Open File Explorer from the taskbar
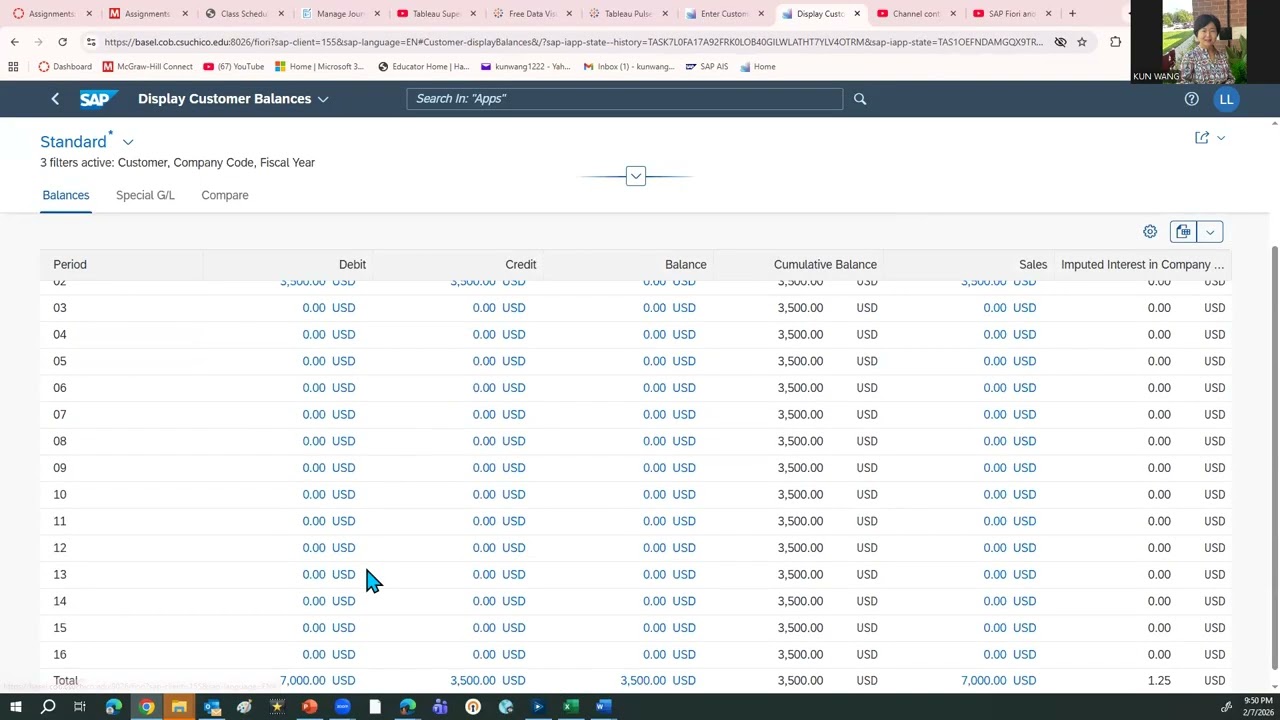 coord(179,707)
